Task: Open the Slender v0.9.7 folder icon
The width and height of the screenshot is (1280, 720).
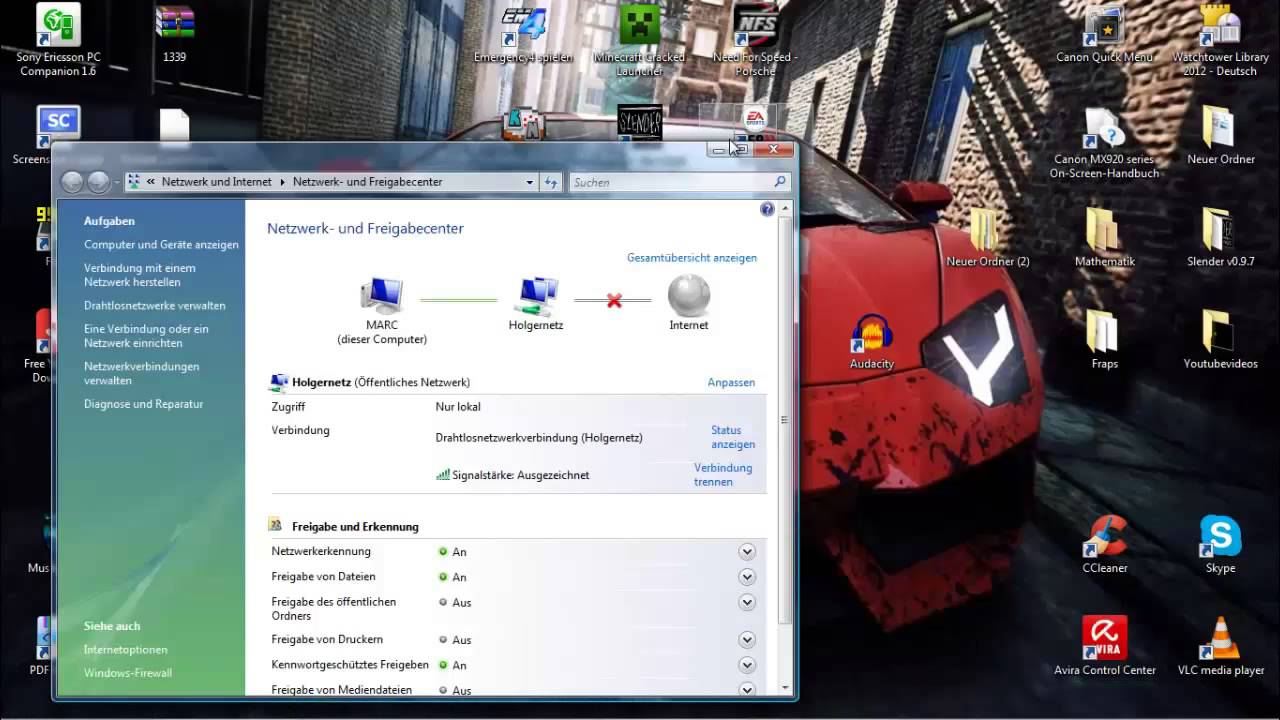Action: coord(1220,238)
